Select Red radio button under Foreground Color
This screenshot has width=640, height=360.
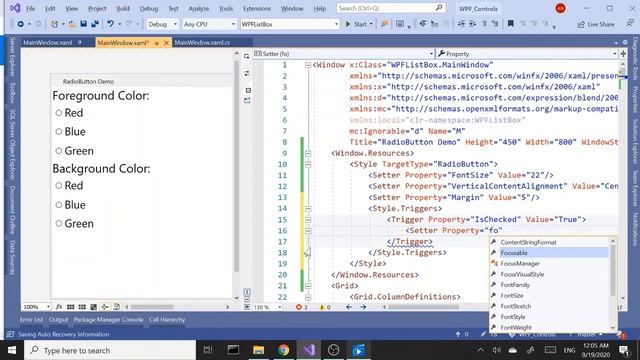point(59,113)
